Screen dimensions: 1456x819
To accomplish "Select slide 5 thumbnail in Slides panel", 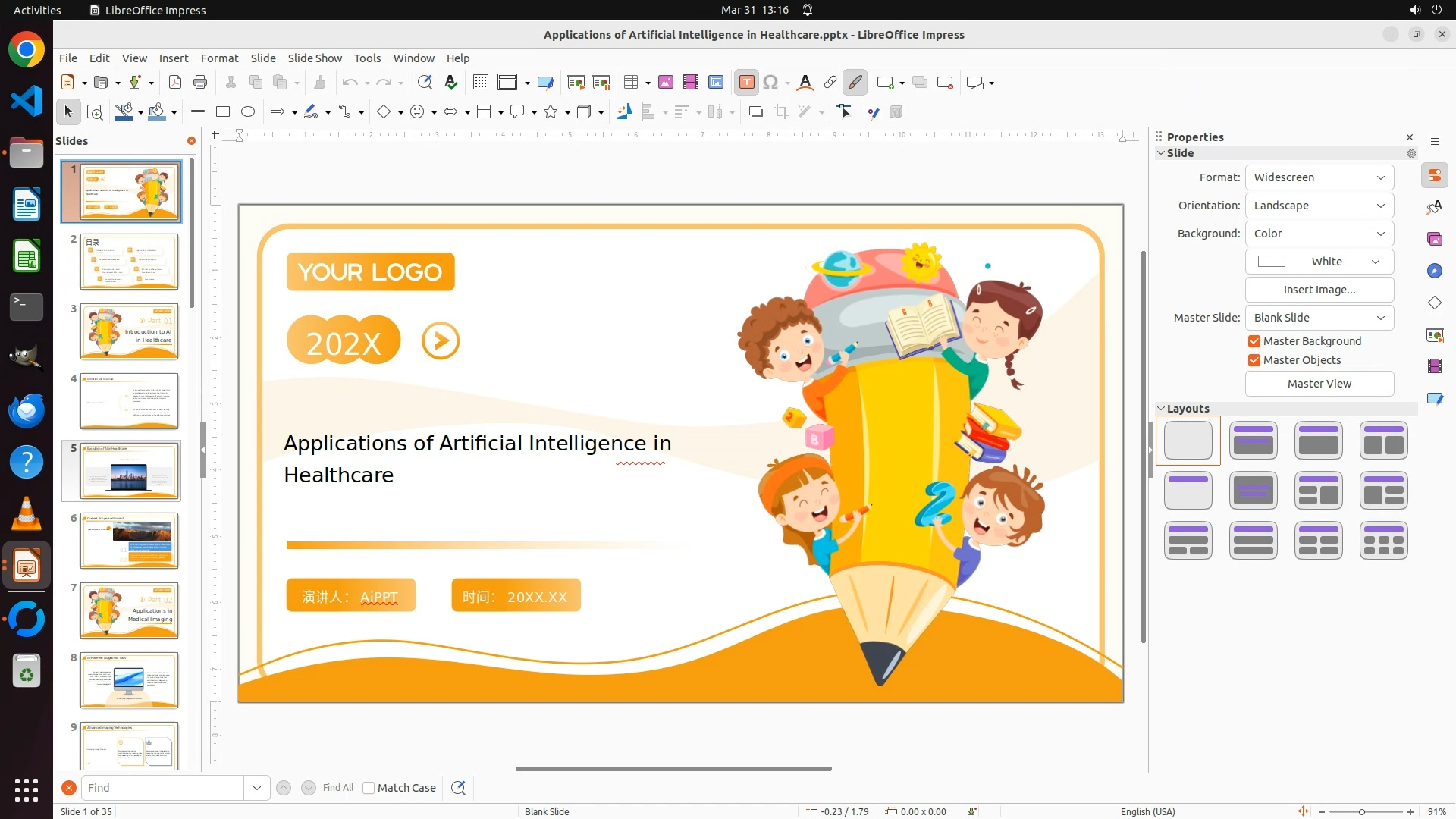I will [x=129, y=471].
